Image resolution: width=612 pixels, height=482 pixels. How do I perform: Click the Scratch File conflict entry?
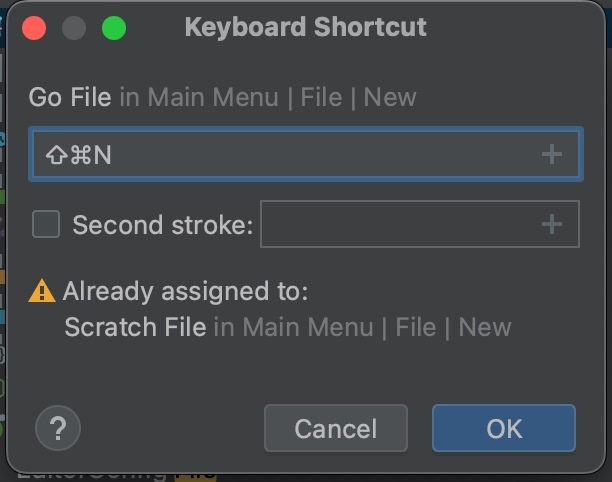135,327
